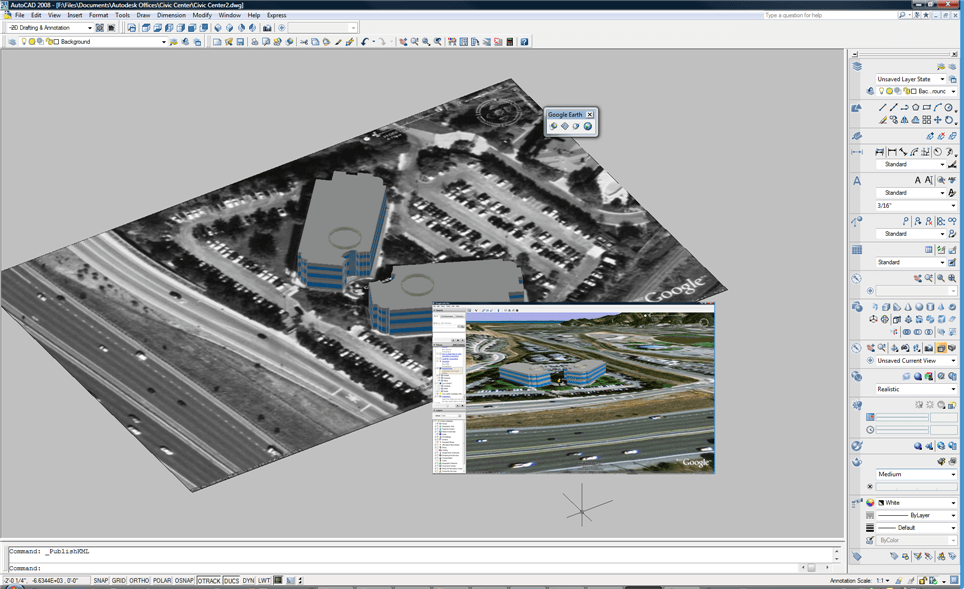964x589 pixels.
Task: Toggle OTRACK in status bar
Action: (208, 580)
